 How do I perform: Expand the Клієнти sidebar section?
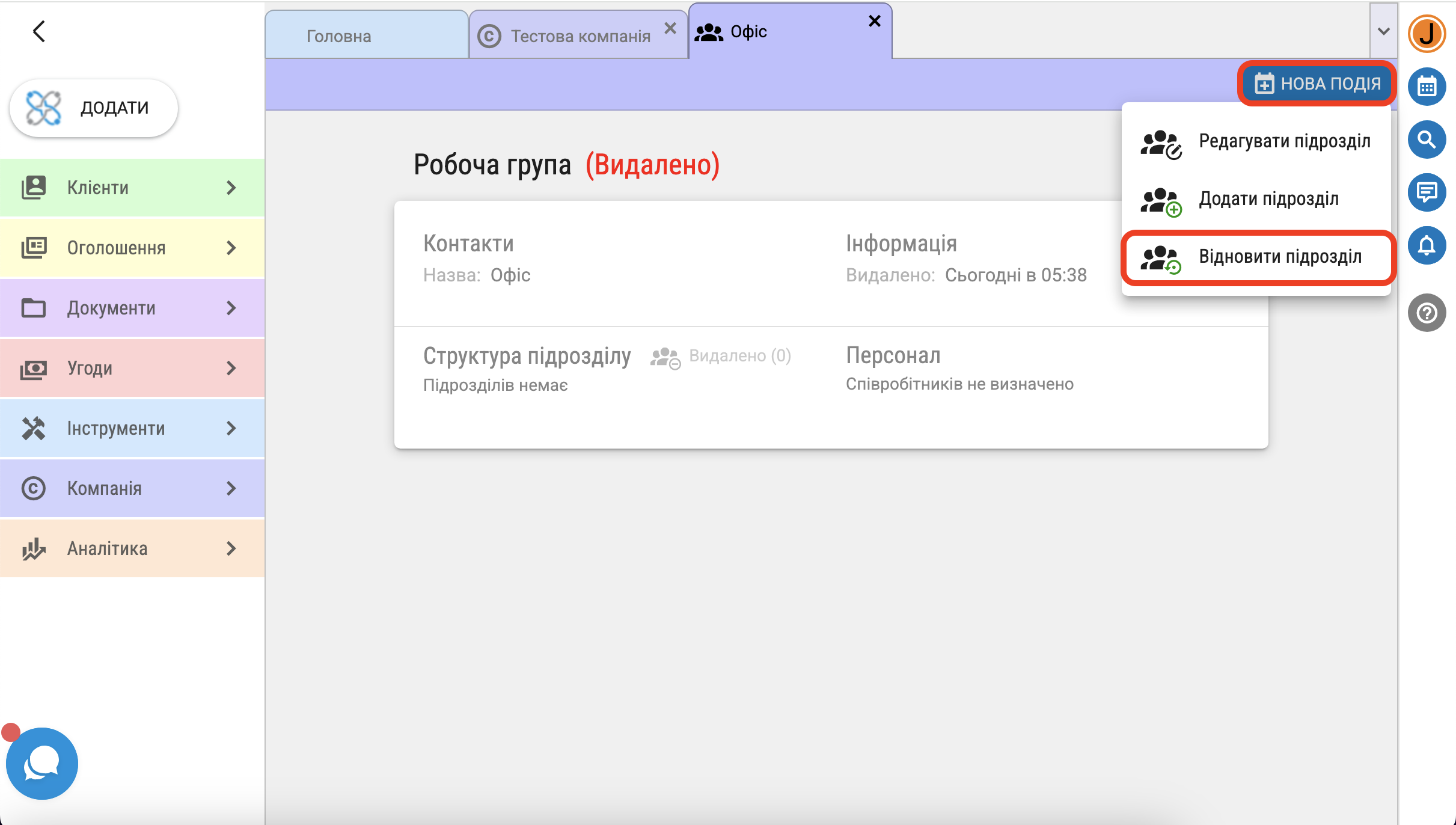132,188
